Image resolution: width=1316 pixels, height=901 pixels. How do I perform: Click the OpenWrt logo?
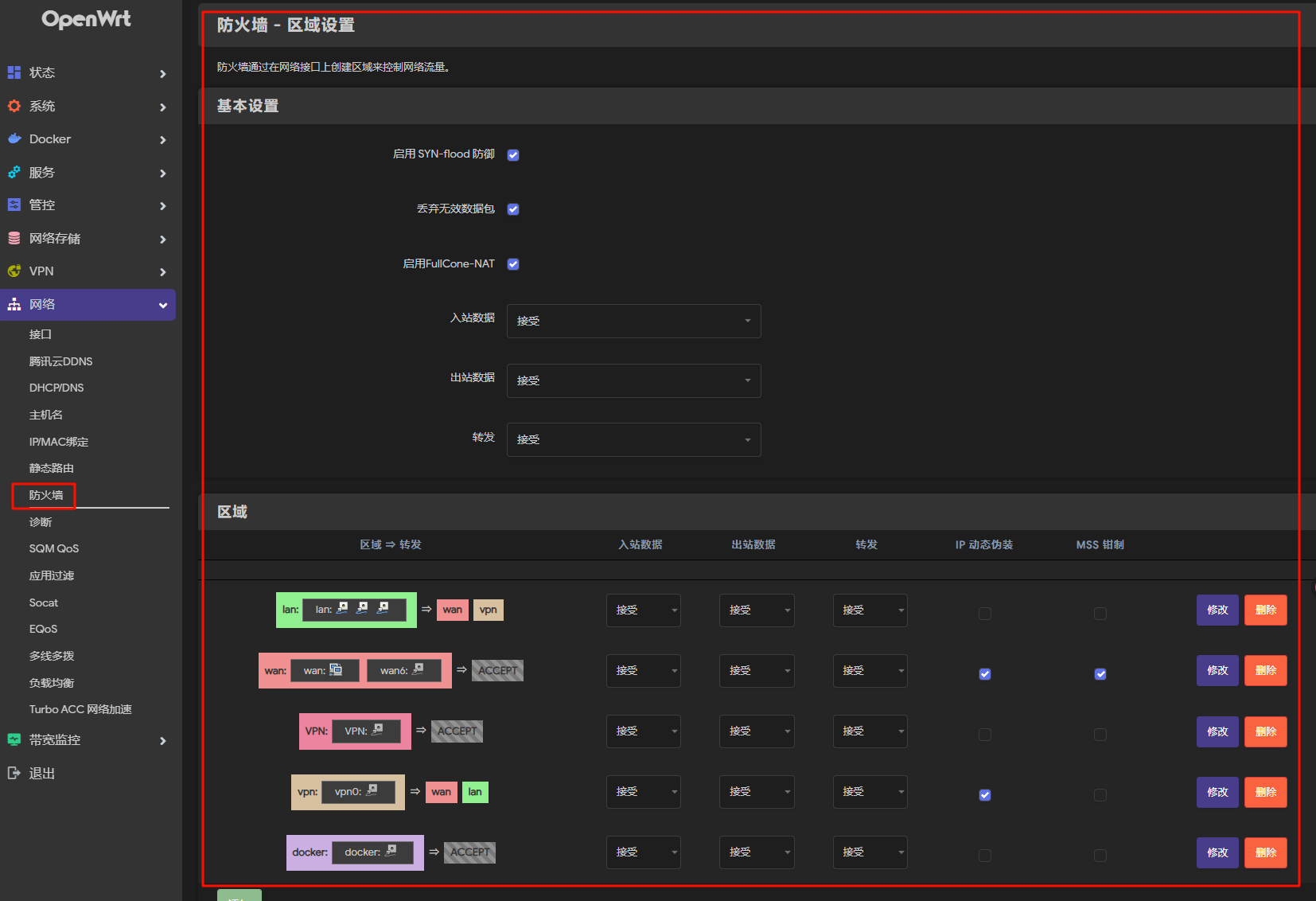[x=86, y=19]
